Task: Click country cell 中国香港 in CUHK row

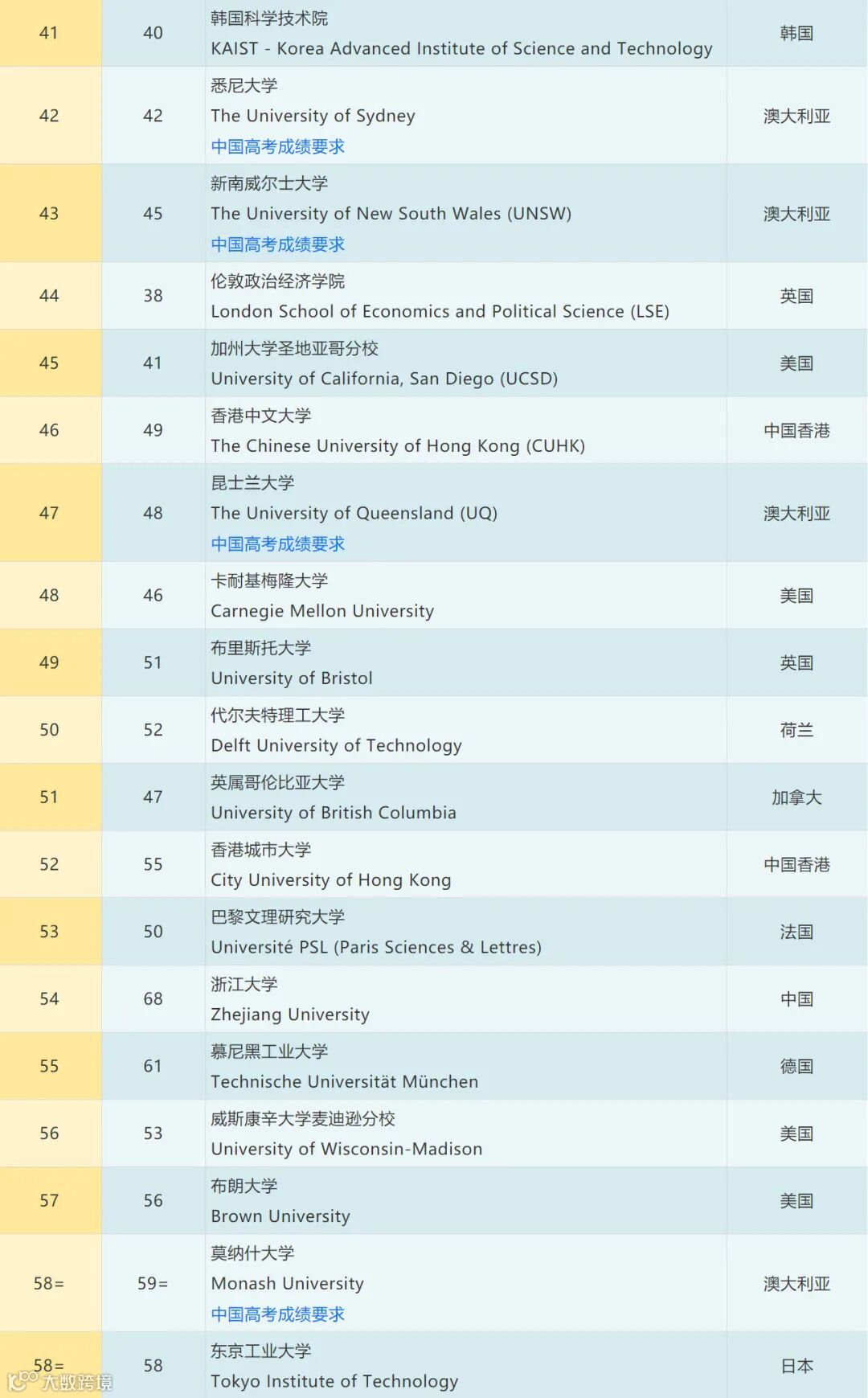Action: tap(796, 431)
